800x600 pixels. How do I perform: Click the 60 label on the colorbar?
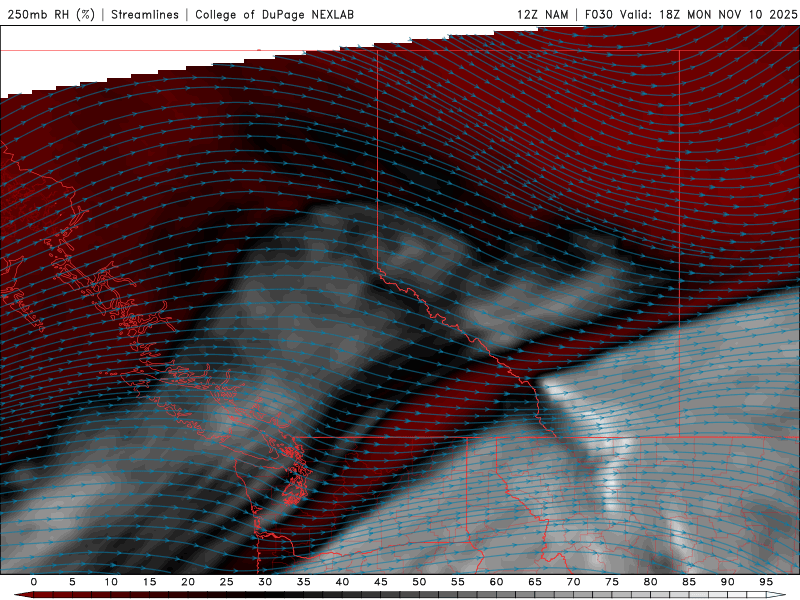496,582
